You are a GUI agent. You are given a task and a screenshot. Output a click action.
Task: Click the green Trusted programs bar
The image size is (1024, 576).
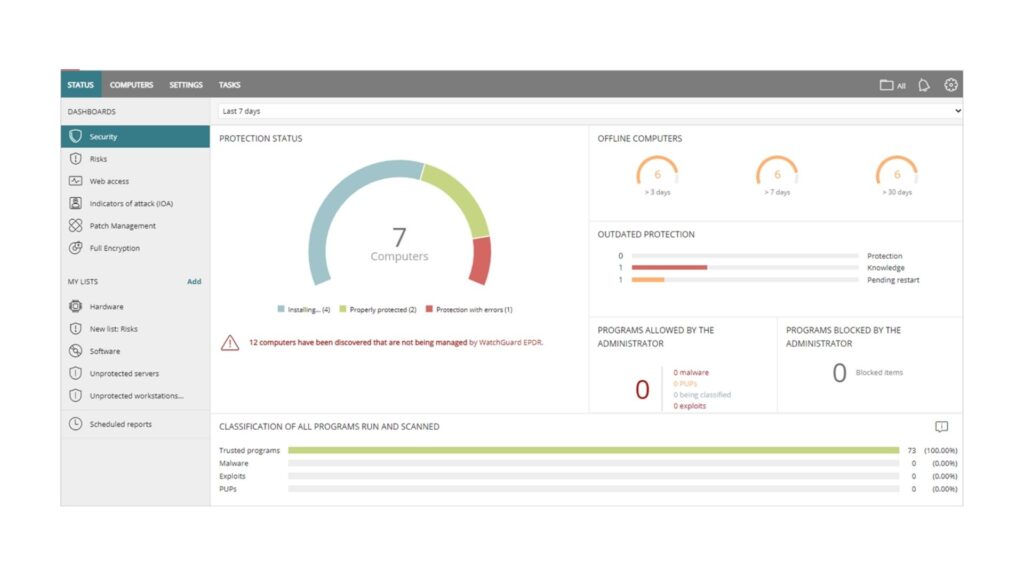[593, 451]
